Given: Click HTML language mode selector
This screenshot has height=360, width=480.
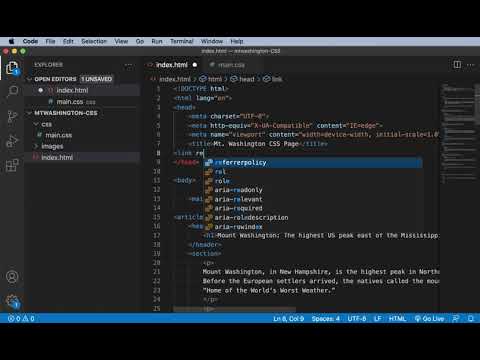Looking at the screenshot, I should coord(397,319).
